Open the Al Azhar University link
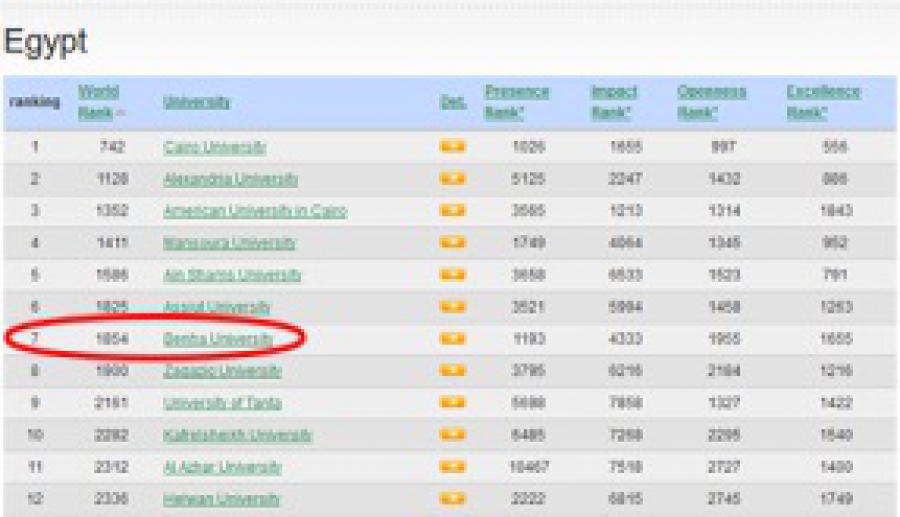 tap(221, 467)
